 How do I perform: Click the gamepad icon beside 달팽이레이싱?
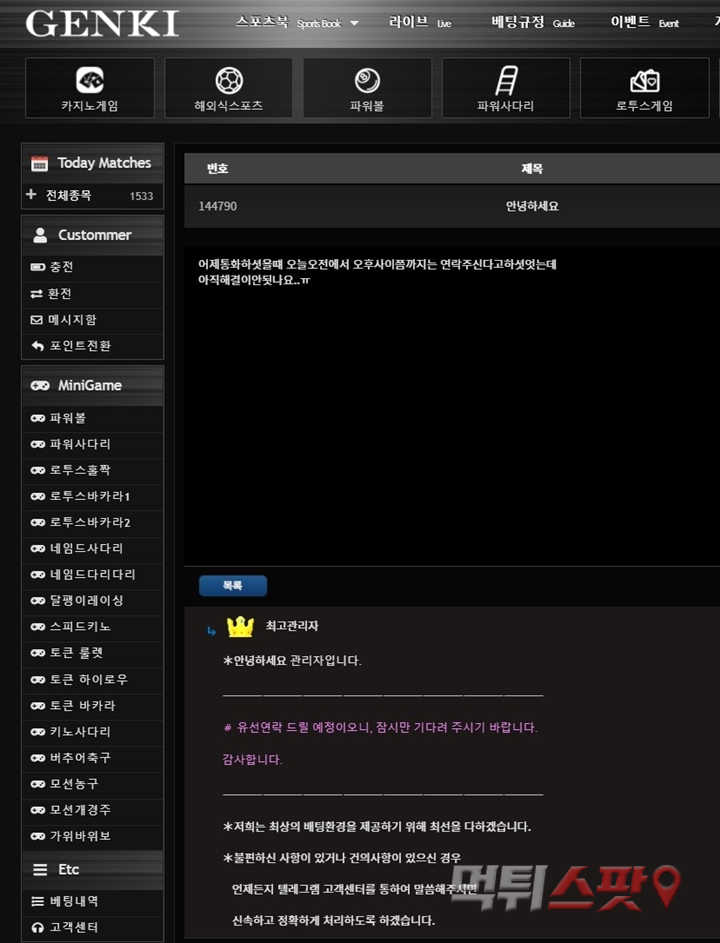coord(37,601)
